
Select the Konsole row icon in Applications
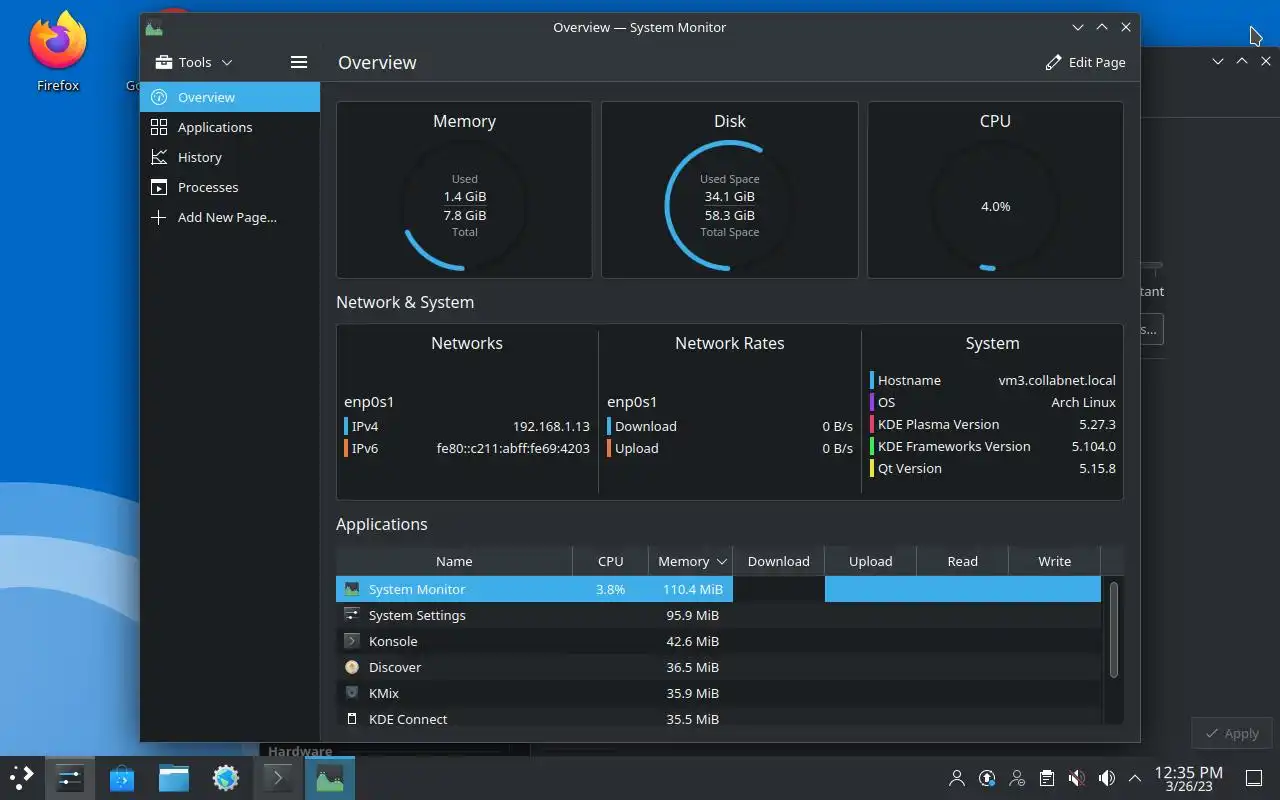351,641
